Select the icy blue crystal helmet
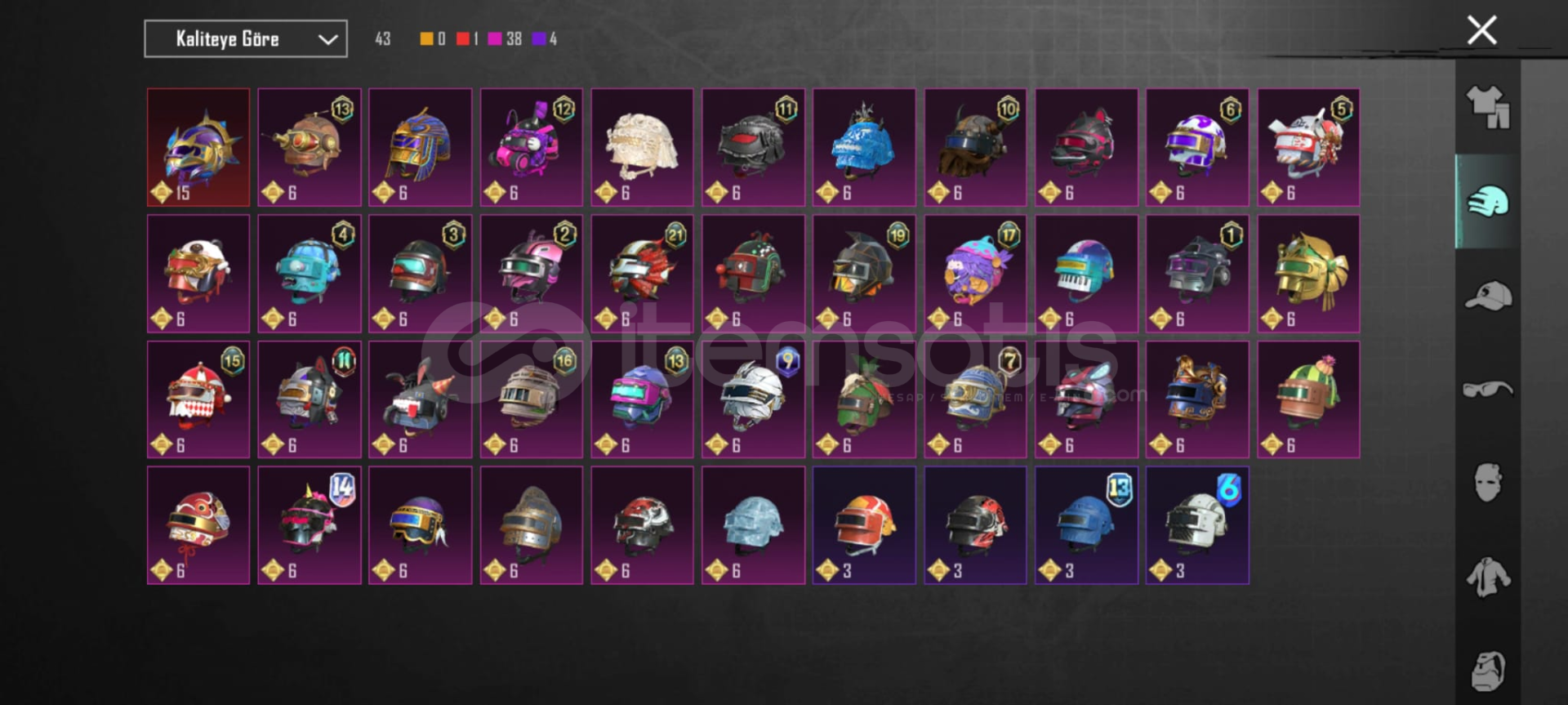1568x705 pixels. (x=754, y=525)
